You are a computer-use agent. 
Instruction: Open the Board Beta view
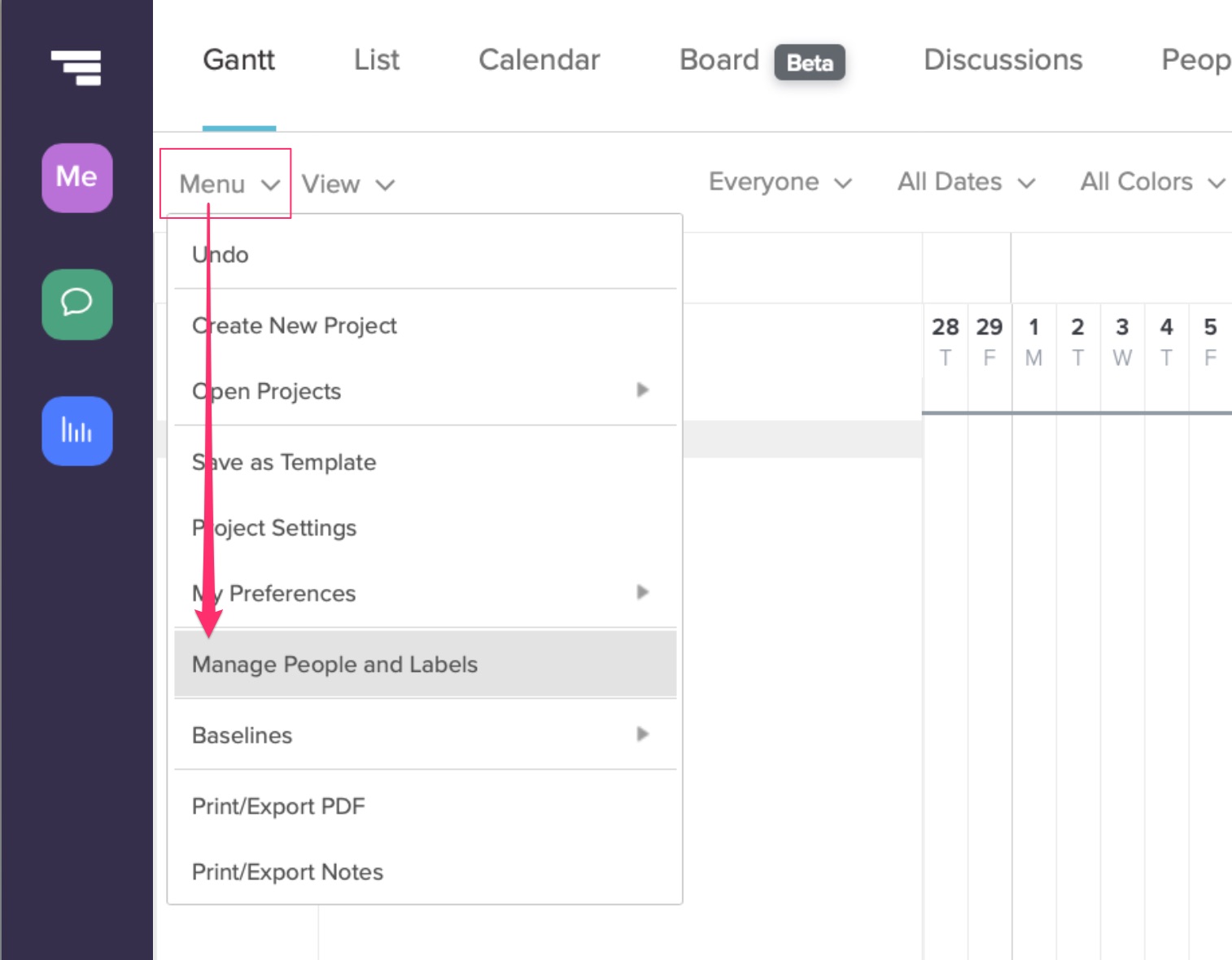click(719, 59)
